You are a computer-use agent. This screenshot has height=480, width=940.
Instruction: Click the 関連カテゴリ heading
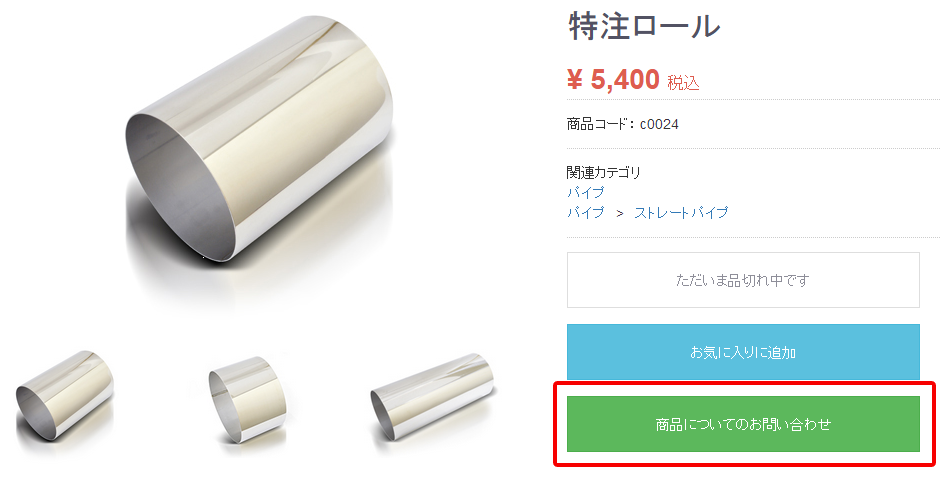click(x=604, y=173)
